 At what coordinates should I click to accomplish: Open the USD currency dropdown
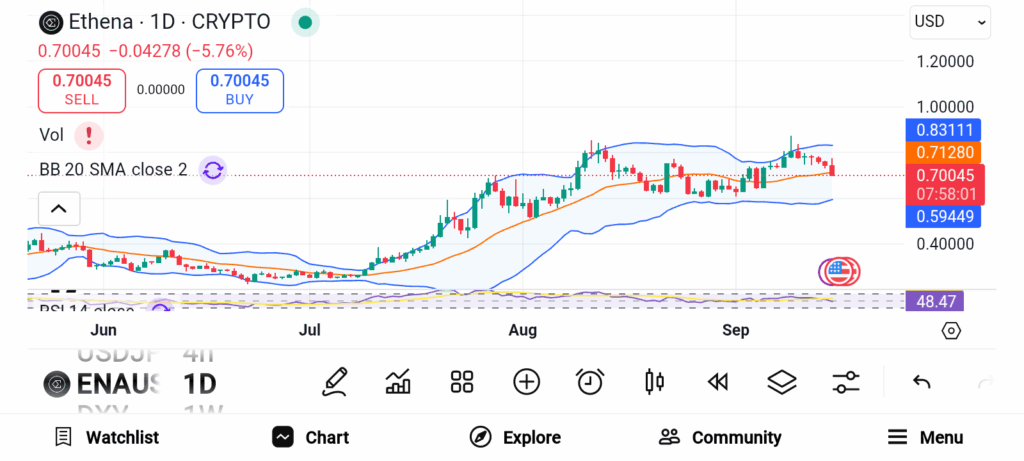point(949,22)
